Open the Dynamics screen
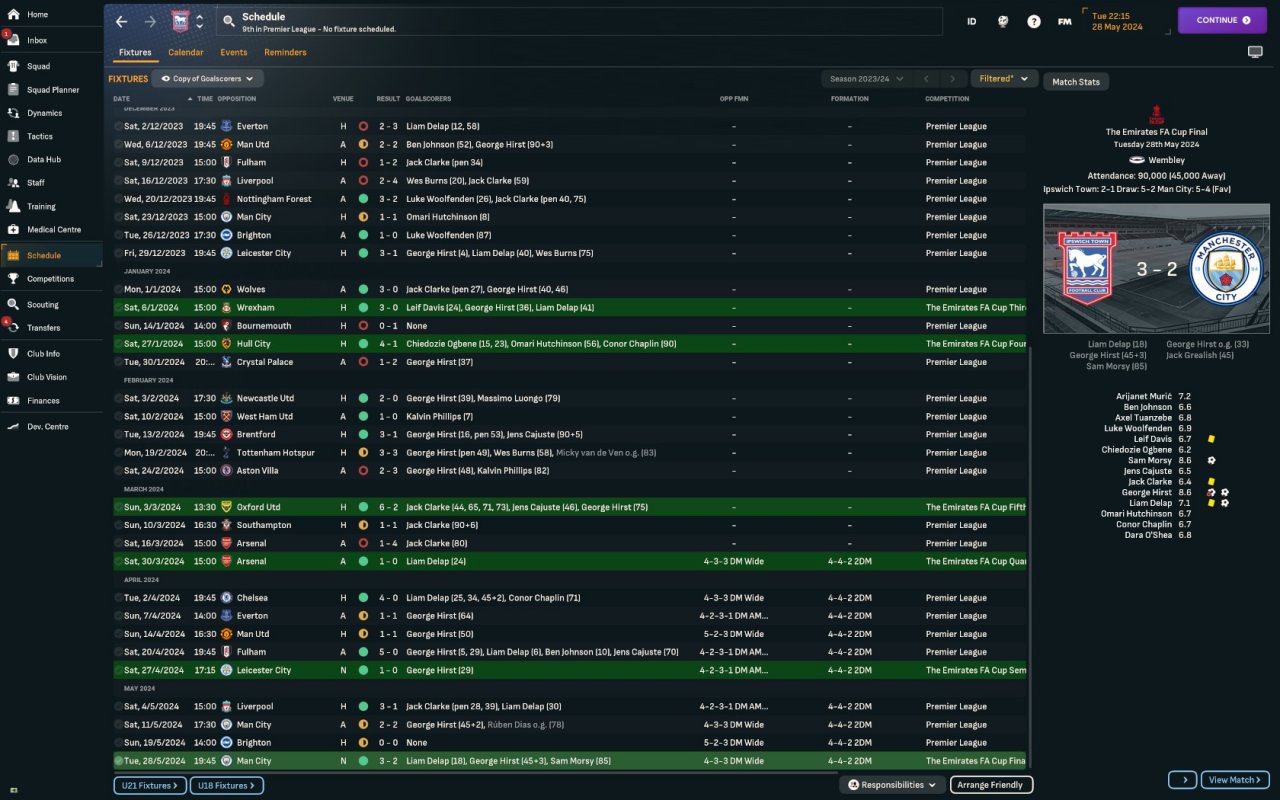 coord(44,113)
